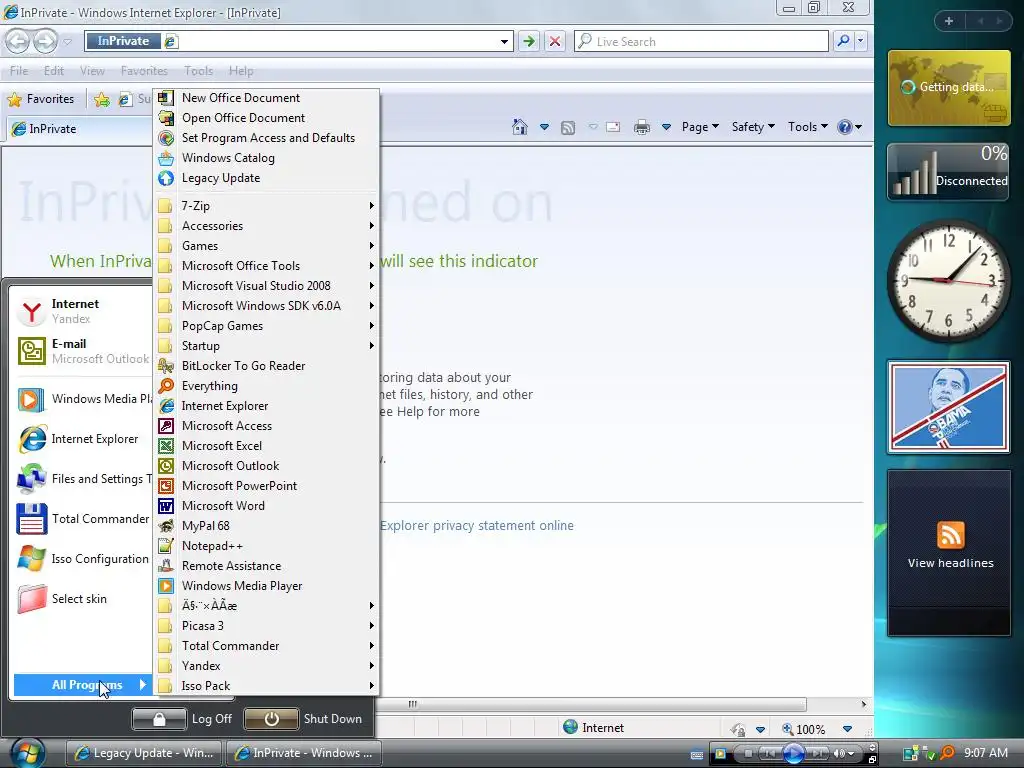The width and height of the screenshot is (1024, 768).
Task: Expand the Startup folder
Action: 266,346
